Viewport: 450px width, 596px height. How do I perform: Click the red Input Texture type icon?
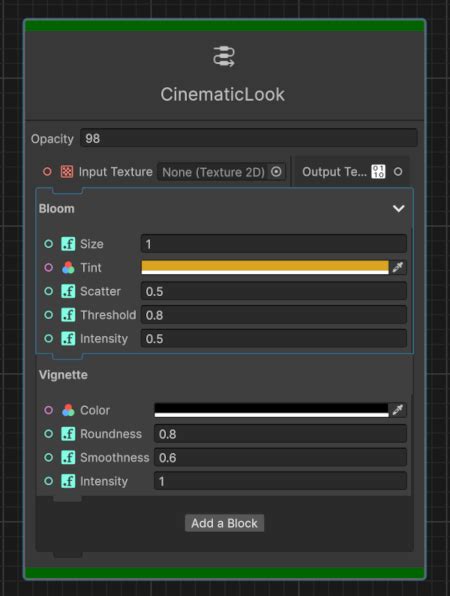67,172
